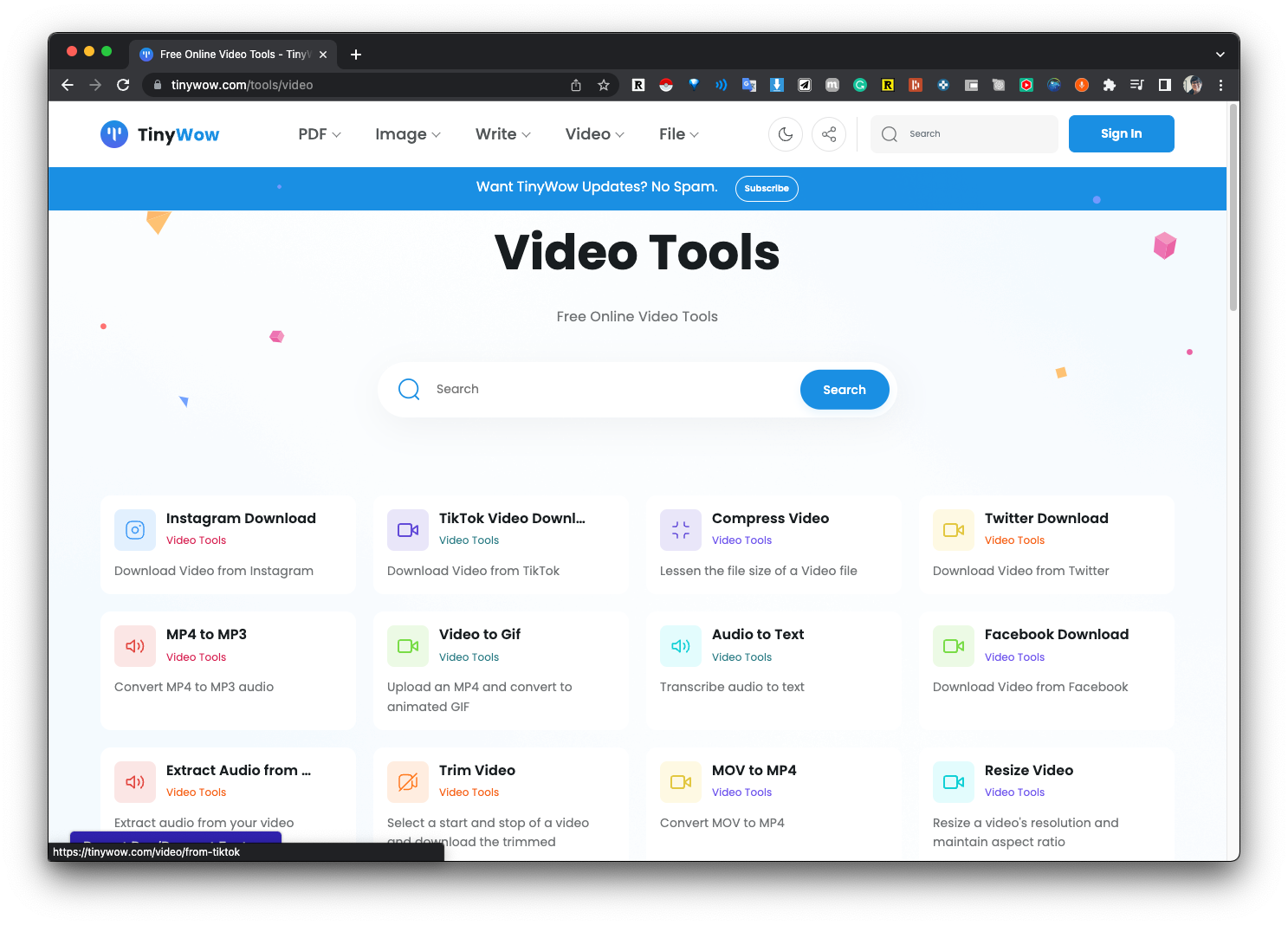The height and width of the screenshot is (925, 1288).
Task: Click the MP4 to MP3 speaker icon
Action: coord(135,646)
